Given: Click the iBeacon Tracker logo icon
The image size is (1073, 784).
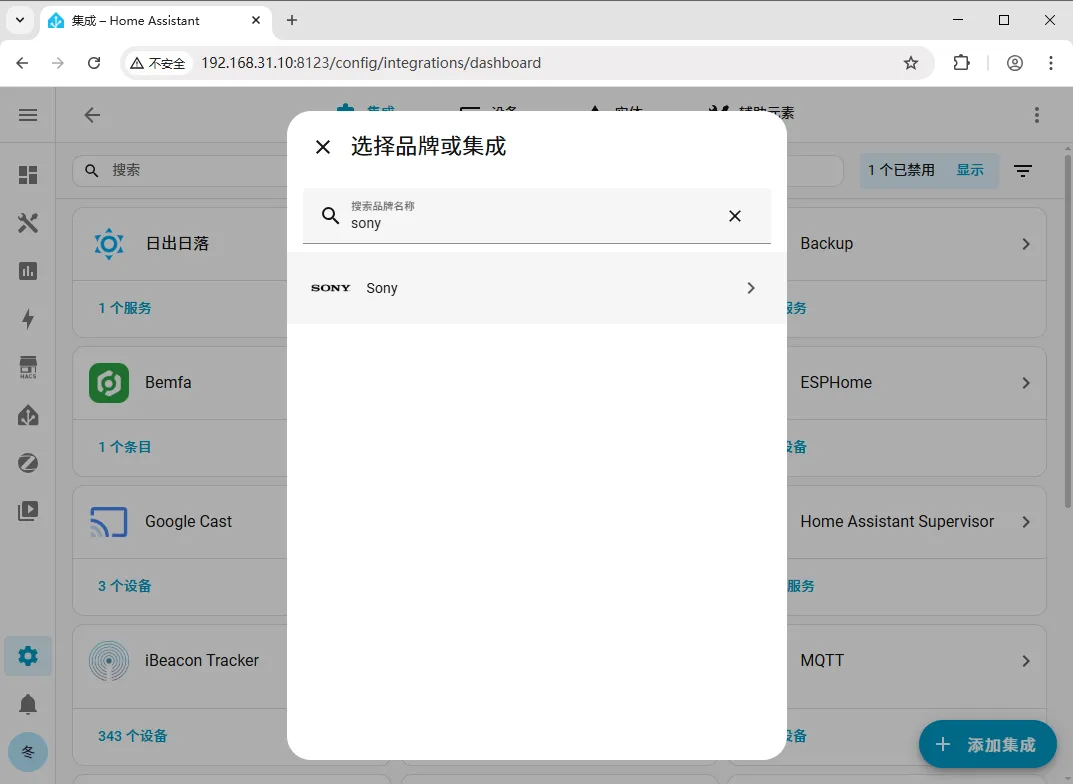Looking at the screenshot, I should (x=109, y=661).
